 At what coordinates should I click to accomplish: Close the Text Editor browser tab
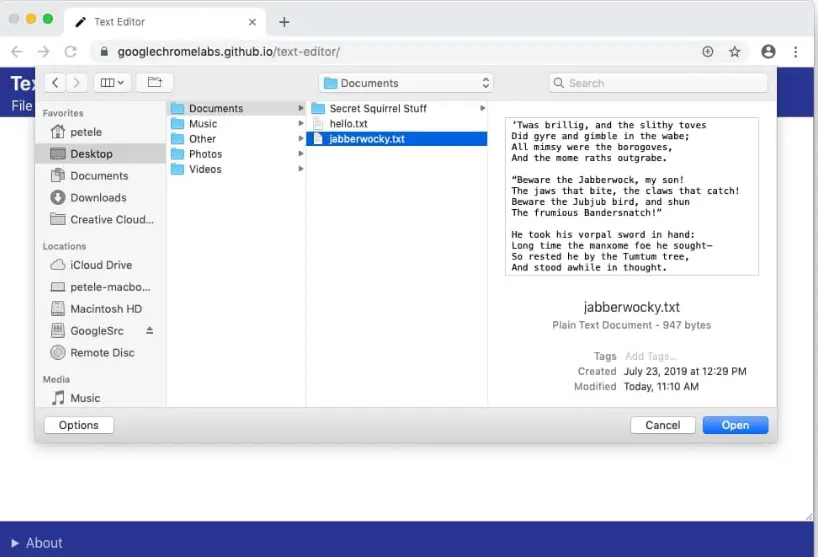252,22
